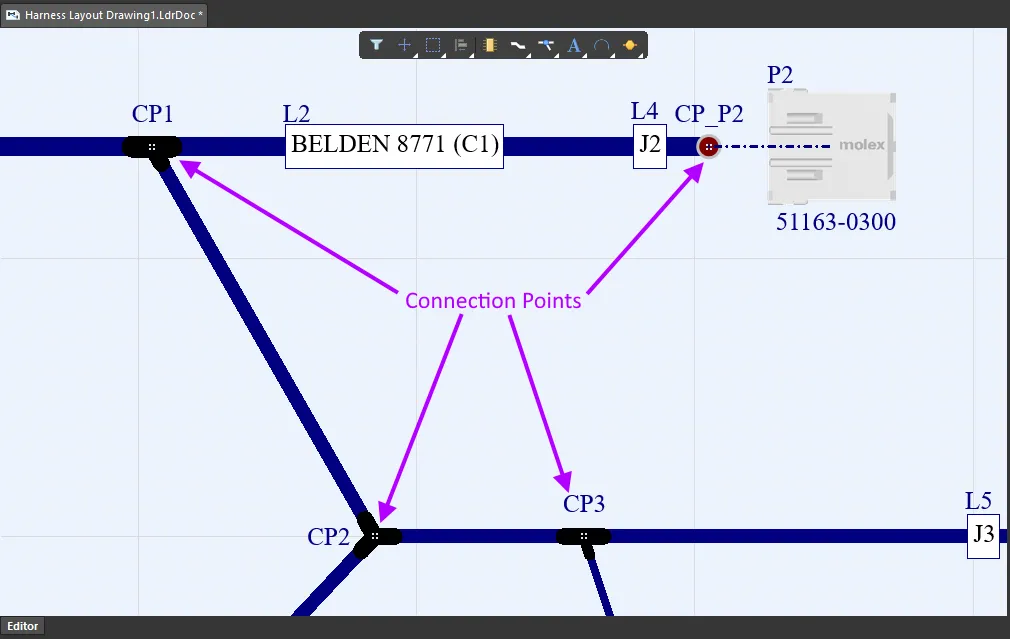Click the selection filter funnel icon

376,45
